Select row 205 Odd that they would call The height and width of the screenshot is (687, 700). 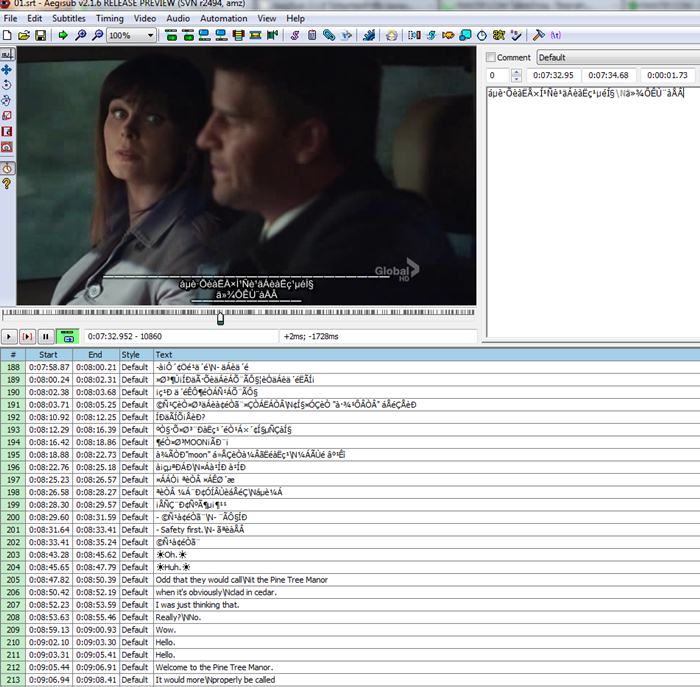(x=350, y=579)
